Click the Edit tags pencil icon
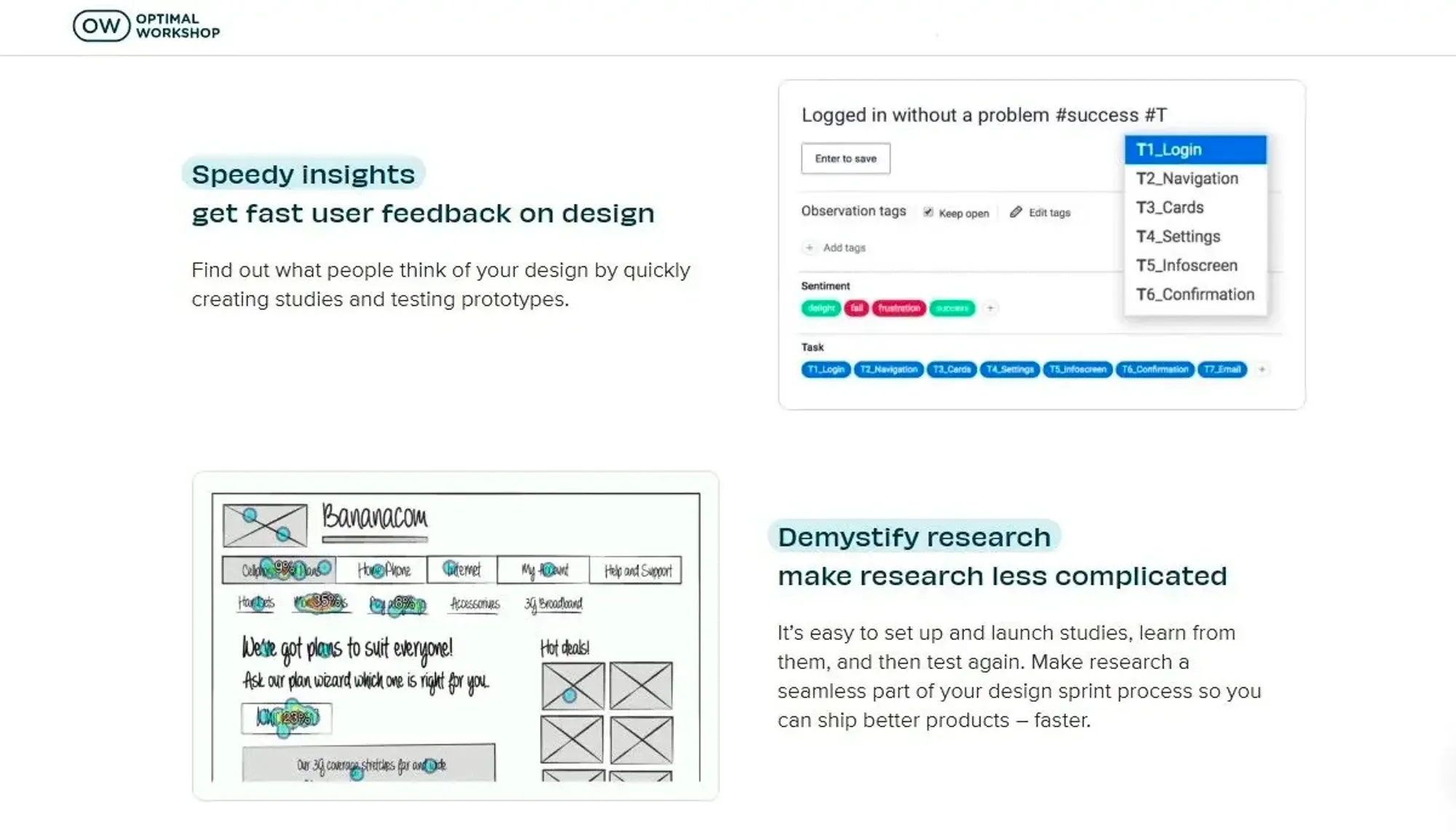The height and width of the screenshot is (832, 1456). tap(1016, 213)
